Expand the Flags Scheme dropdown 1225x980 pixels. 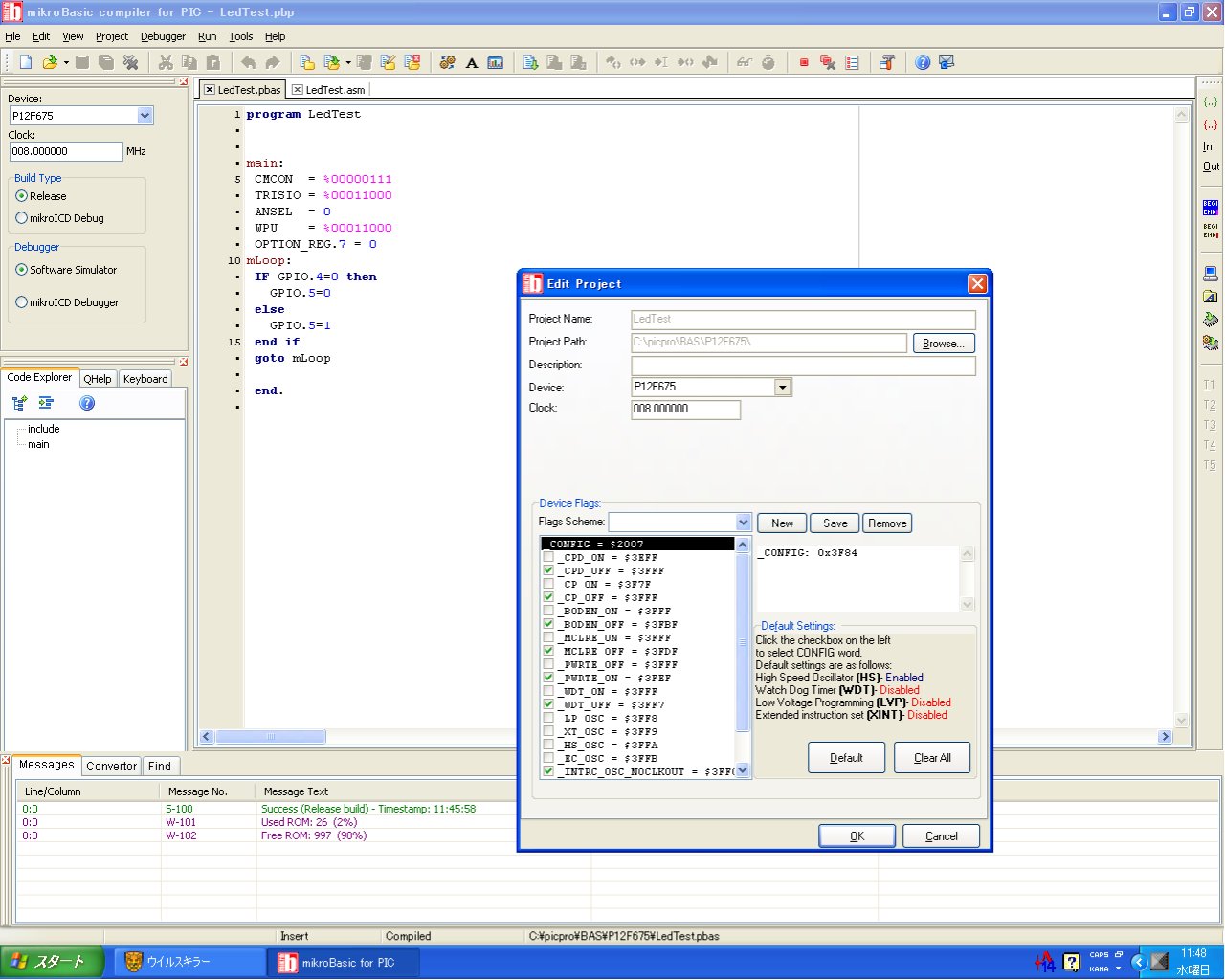(744, 523)
